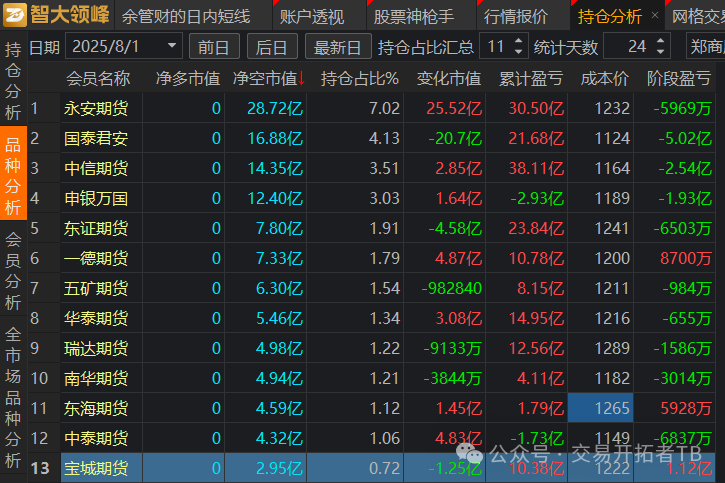This screenshot has width=725, height=483.
Task: Select the 持仓分析 top tab
Action: click(x=610, y=17)
